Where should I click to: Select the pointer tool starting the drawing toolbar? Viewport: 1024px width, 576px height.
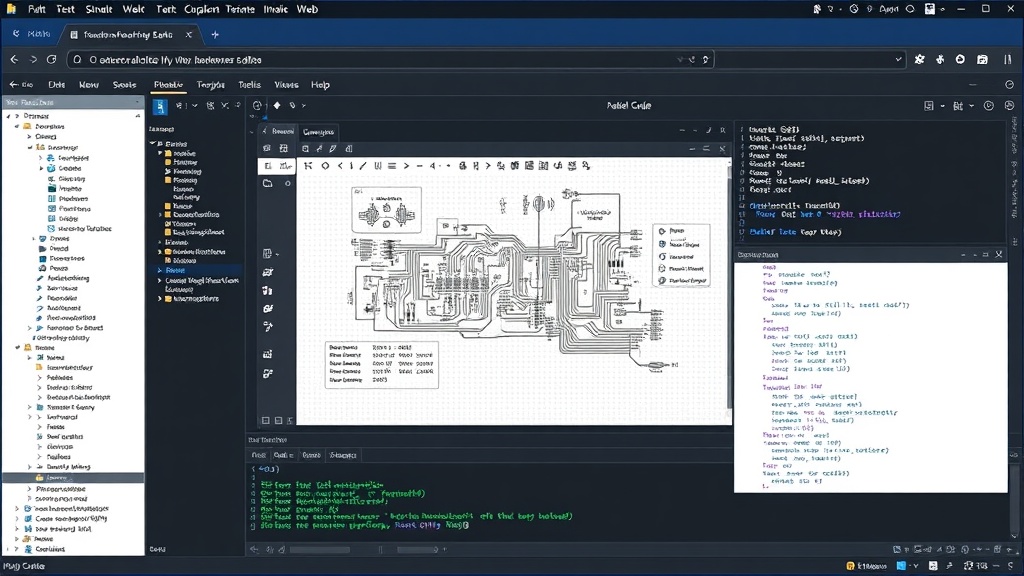coord(308,166)
